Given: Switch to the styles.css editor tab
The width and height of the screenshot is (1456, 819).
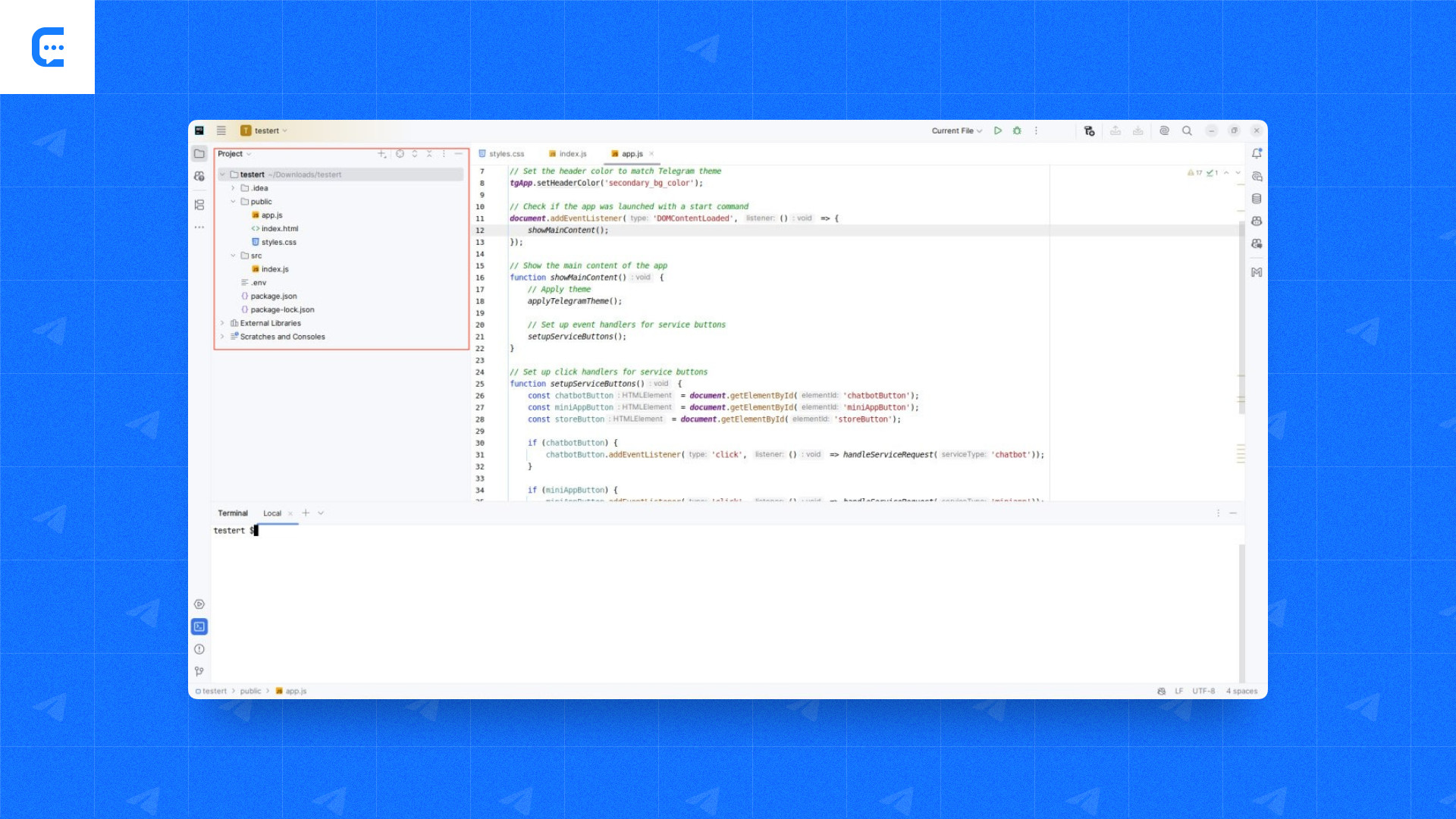Looking at the screenshot, I should [506, 154].
